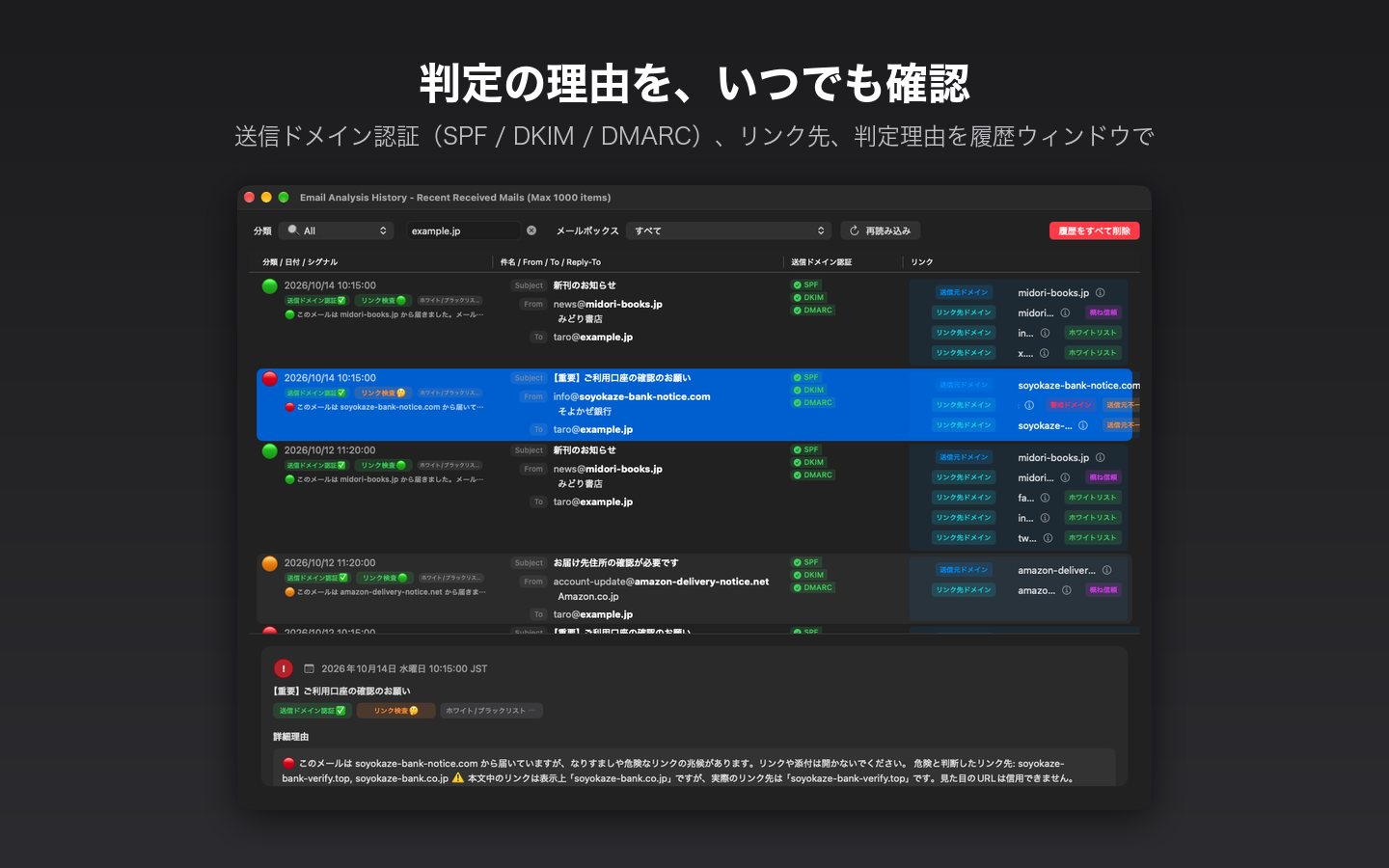Click the 分類 / 日付 / シグナル column header
This screenshot has width=1389, height=868.
point(300,262)
